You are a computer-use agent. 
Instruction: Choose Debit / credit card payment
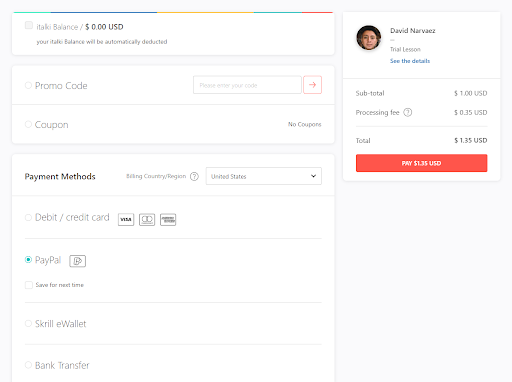coord(28,217)
